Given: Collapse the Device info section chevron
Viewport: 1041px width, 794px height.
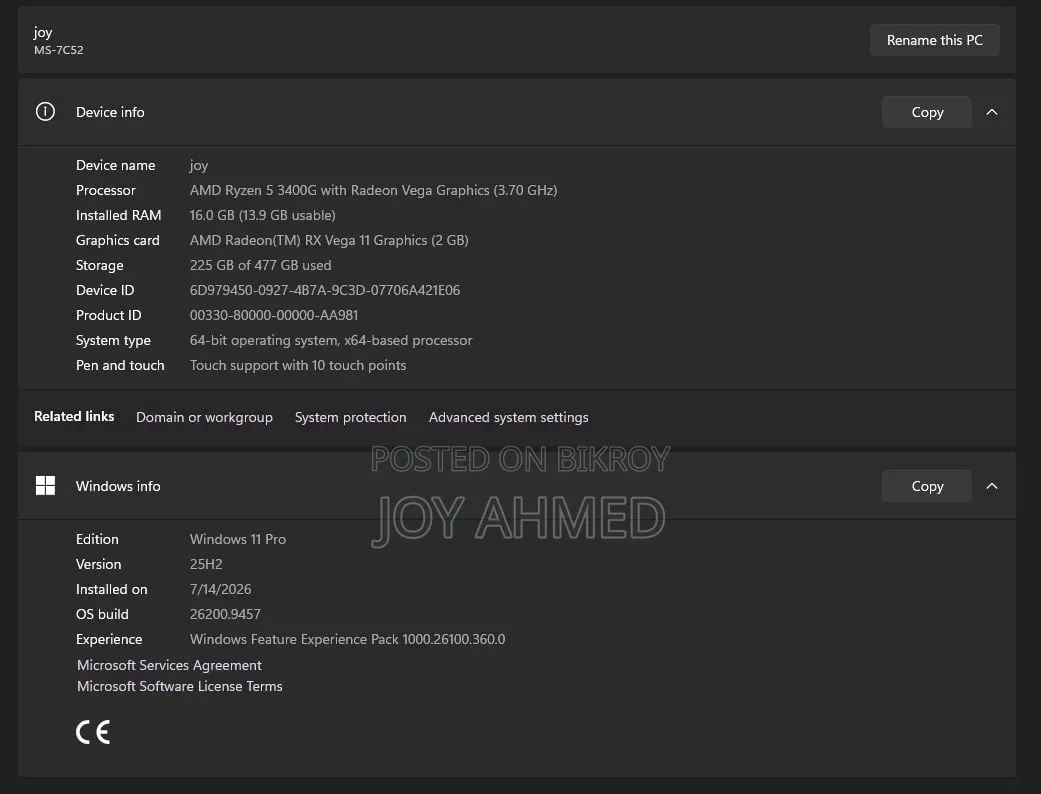Looking at the screenshot, I should point(992,112).
